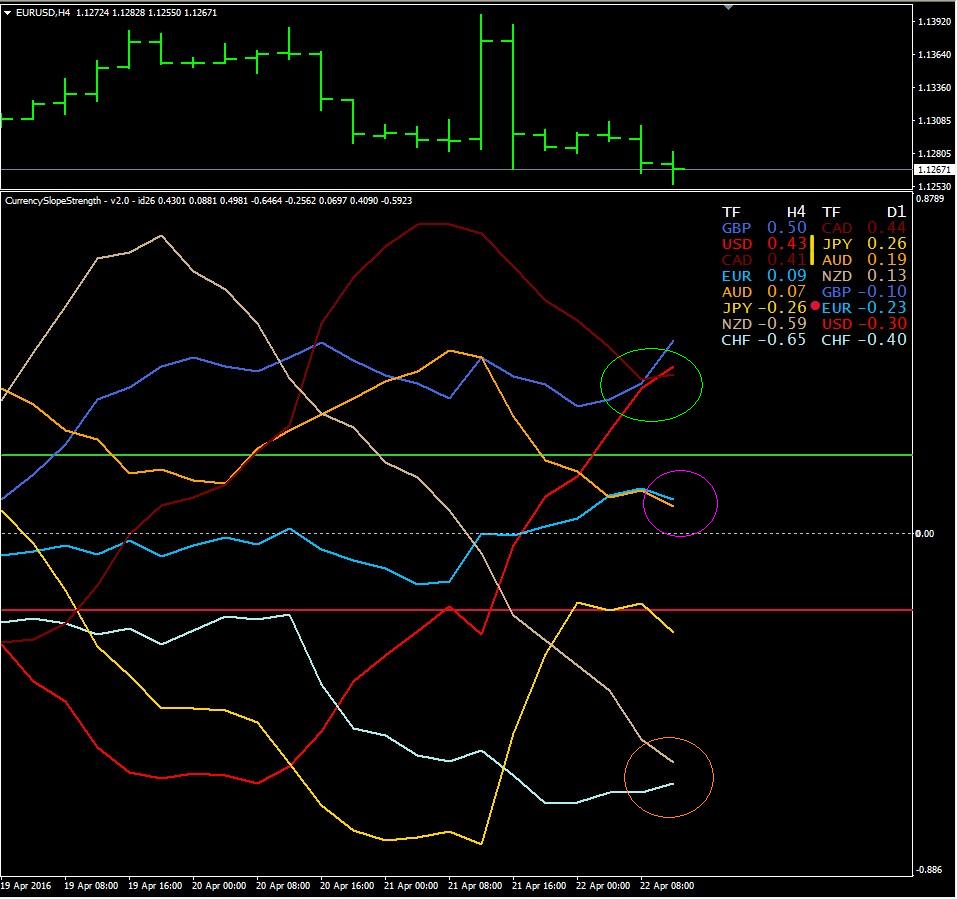Click GBP in the H4 strength column
The image size is (957, 899).
(x=736, y=228)
